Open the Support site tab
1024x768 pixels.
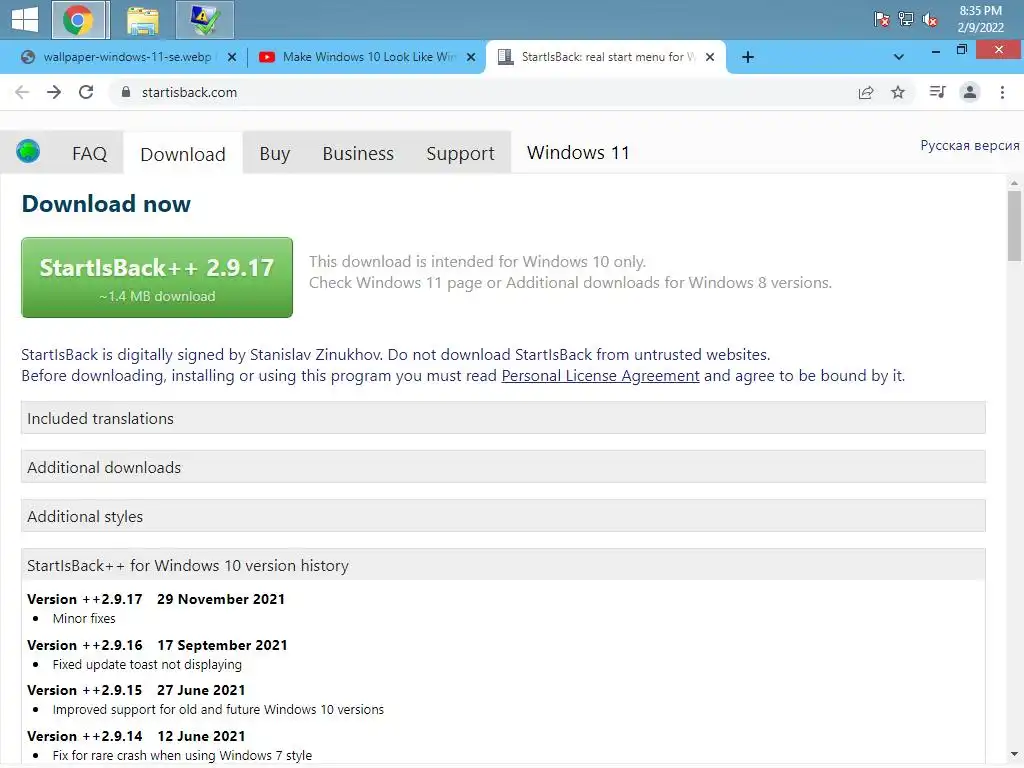coord(460,153)
